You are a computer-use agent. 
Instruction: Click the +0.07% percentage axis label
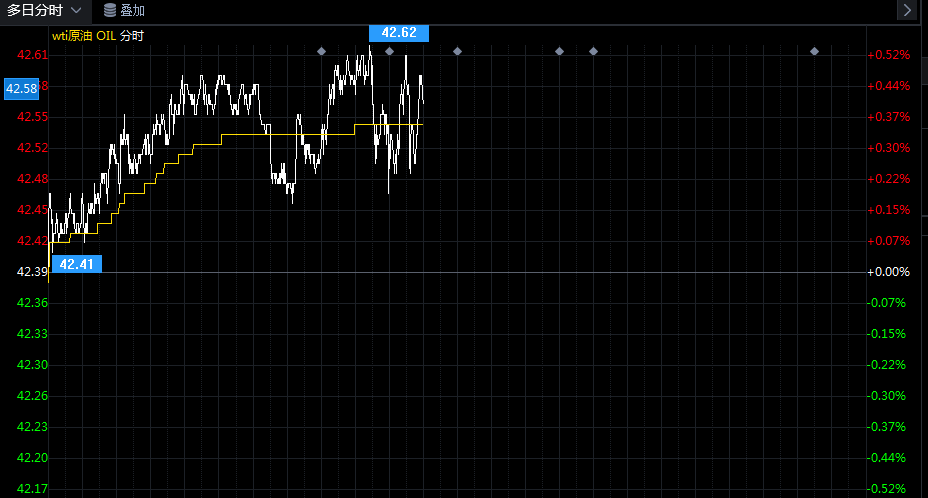click(889, 240)
